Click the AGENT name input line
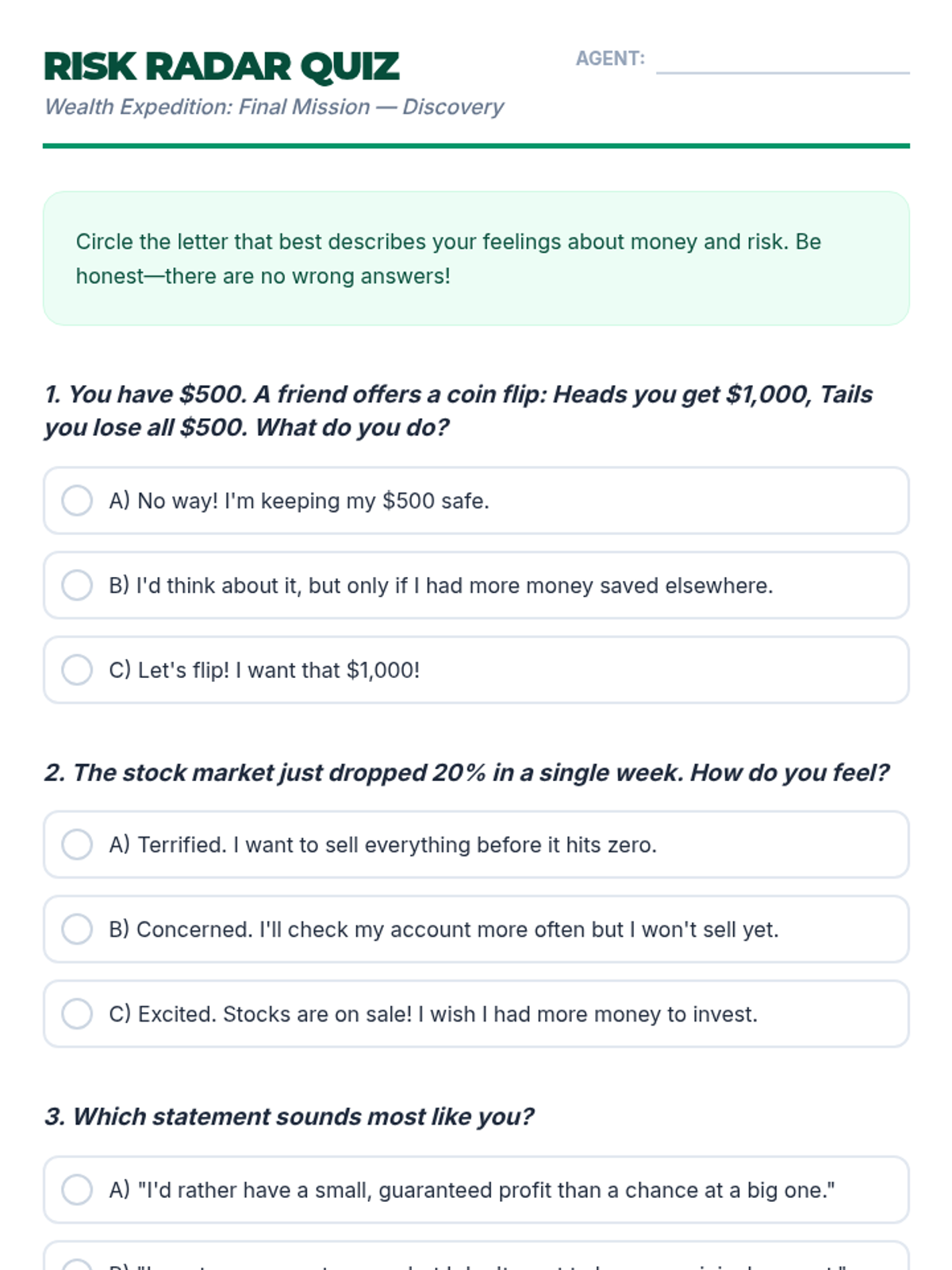The image size is (952, 1270). (782, 62)
